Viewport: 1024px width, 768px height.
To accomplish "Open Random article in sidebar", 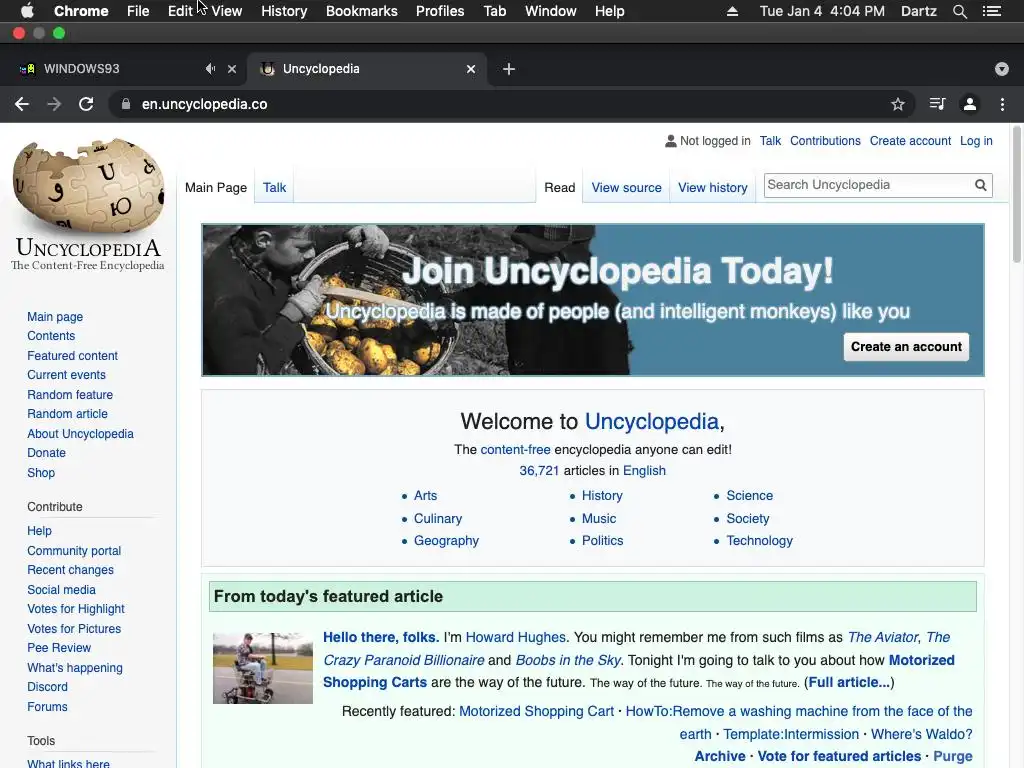I will click(67, 414).
